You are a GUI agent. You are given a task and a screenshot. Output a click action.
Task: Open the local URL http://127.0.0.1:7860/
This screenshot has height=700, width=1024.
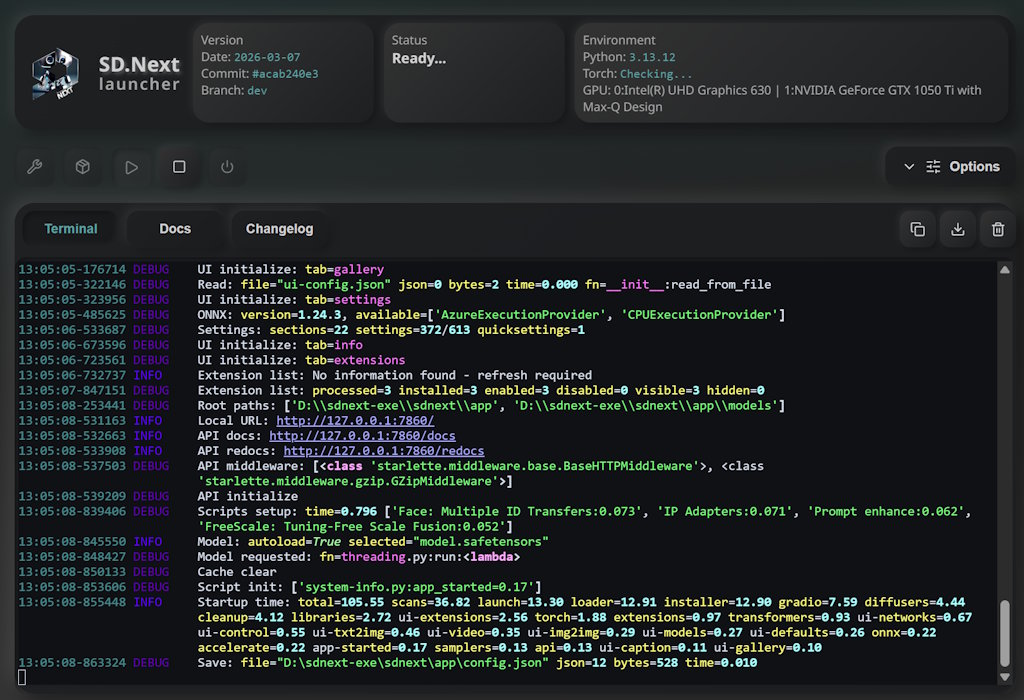(355, 420)
